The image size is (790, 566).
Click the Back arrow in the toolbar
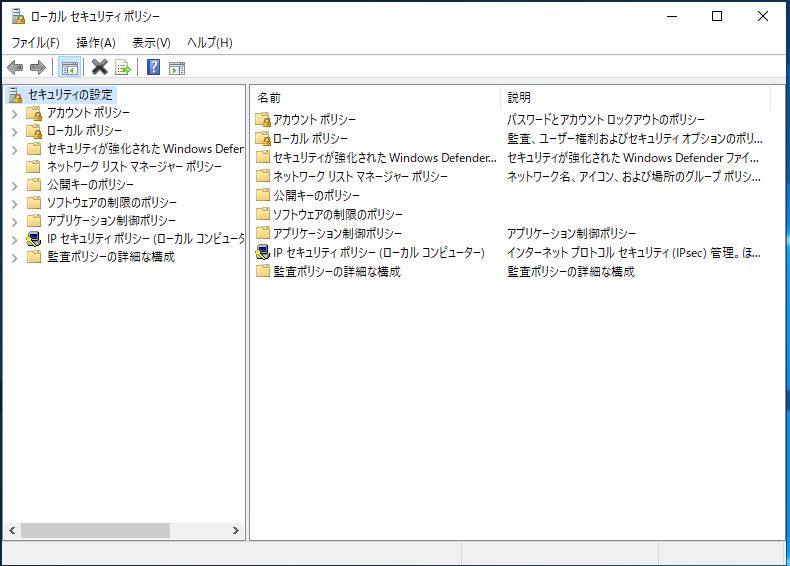(15, 67)
